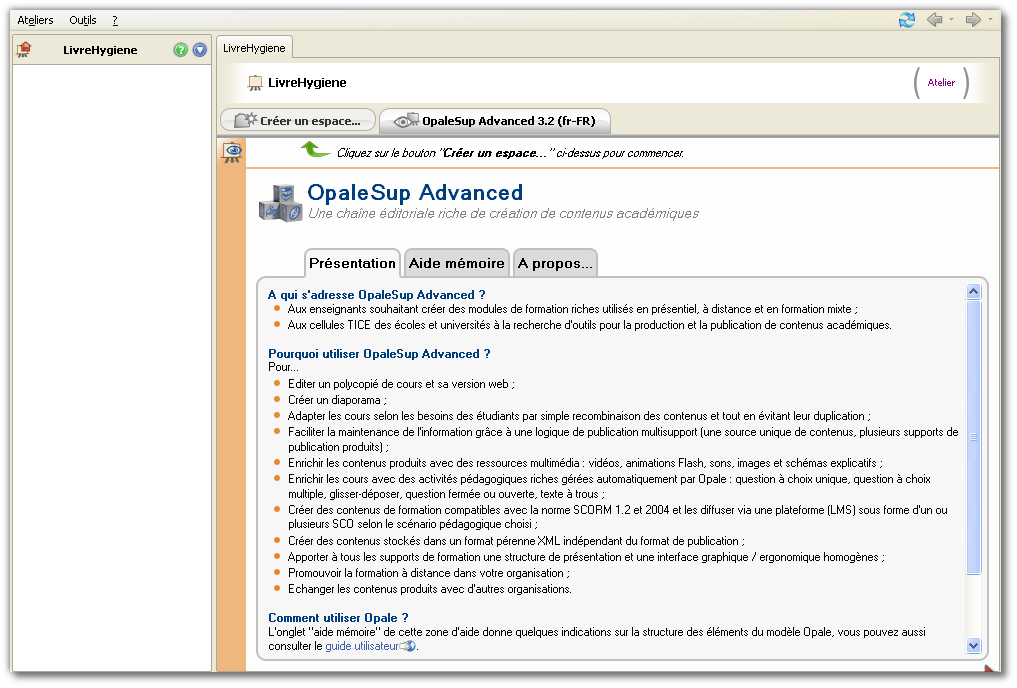Click the OpaleSup Advanced 3.2 (fr-FR) button
The height and width of the screenshot is (688, 1017).
point(495,121)
